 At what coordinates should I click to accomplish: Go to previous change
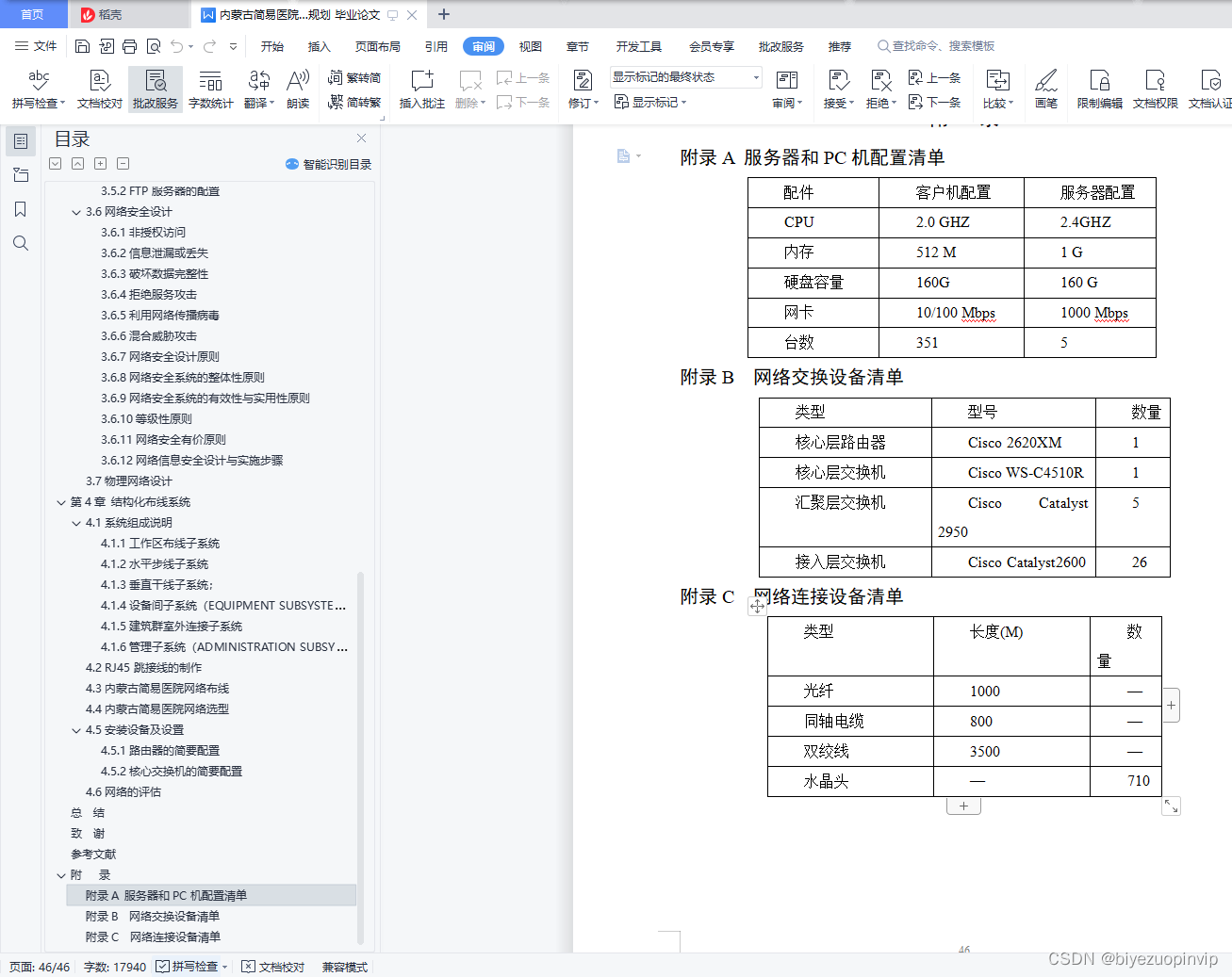coord(934,77)
